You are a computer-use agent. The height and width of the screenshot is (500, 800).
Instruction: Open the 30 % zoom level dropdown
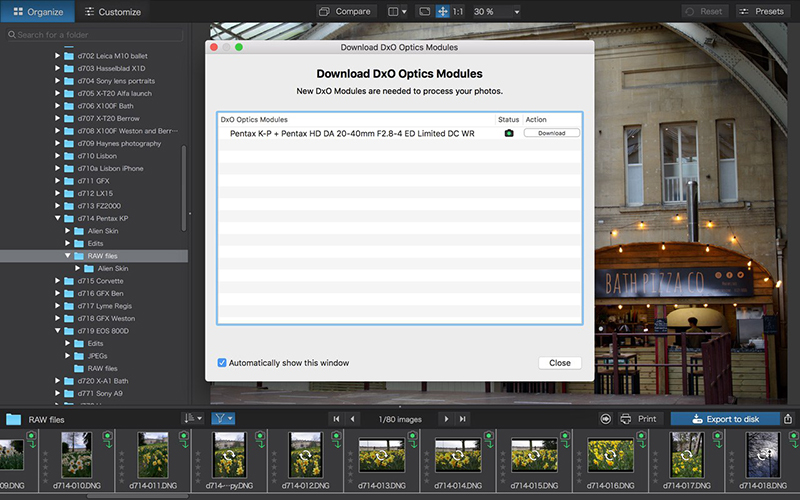496,12
